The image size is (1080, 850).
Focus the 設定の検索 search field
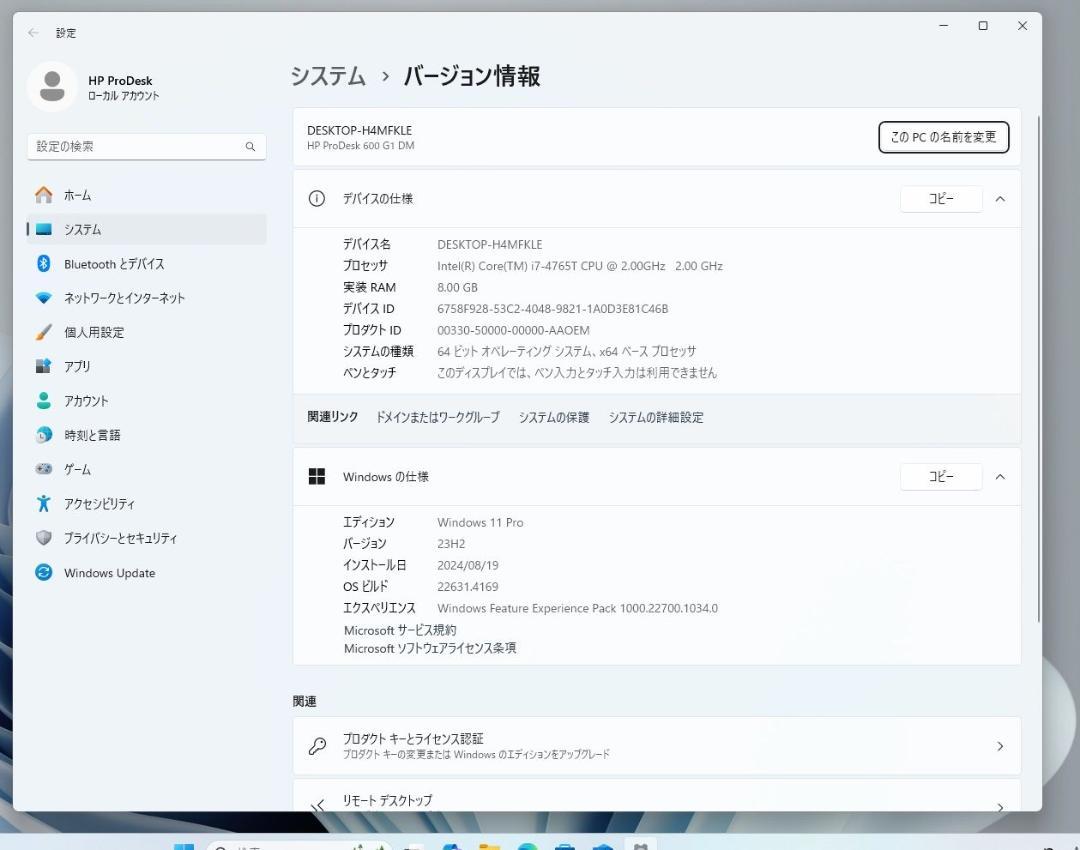(146, 147)
